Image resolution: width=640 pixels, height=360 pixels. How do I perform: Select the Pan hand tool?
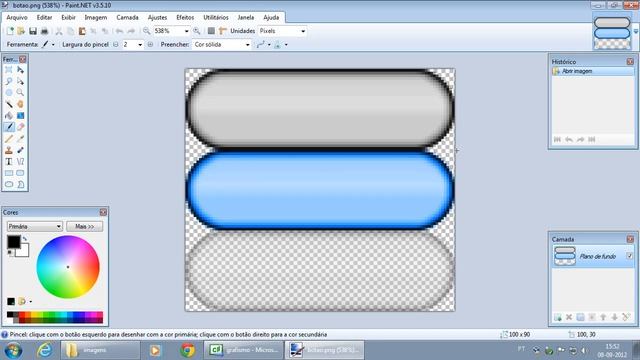[x=20, y=104]
